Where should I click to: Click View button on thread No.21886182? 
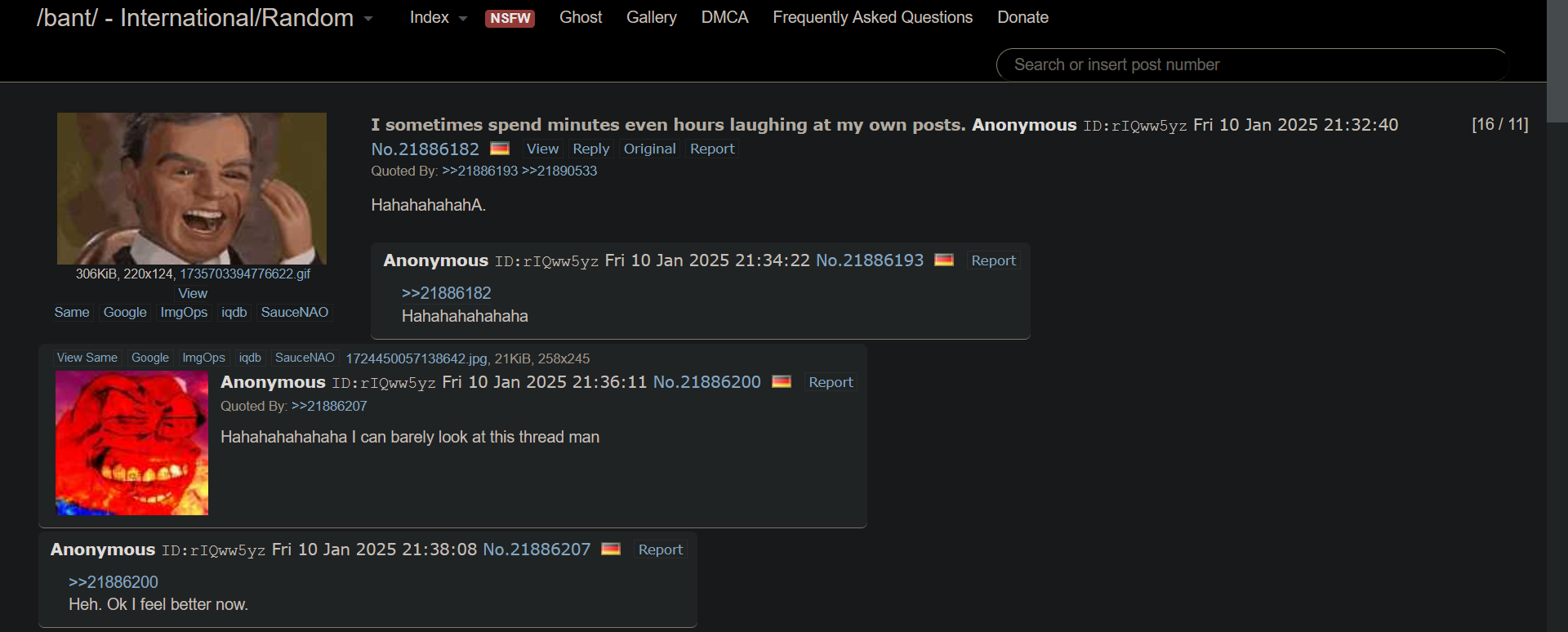[542, 149]
